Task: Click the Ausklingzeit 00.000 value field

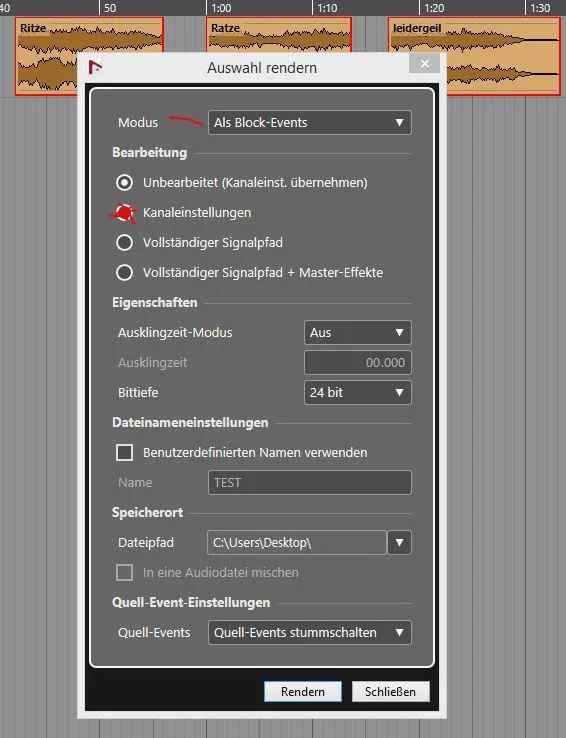Action: pos(358,362)
